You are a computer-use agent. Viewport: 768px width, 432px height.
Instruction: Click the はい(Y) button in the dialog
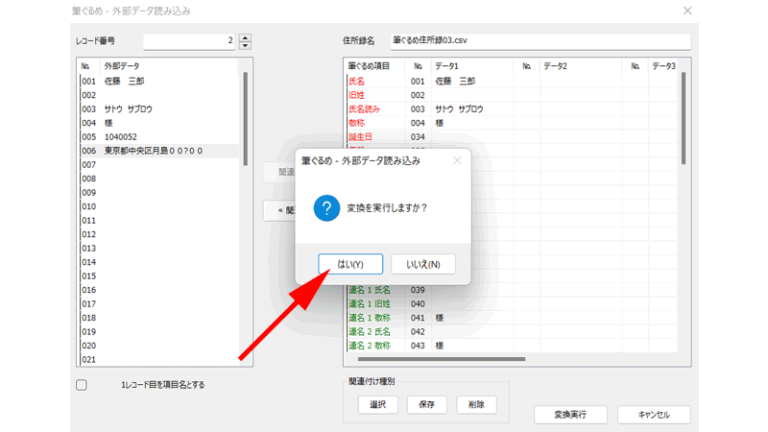[350, 264]
